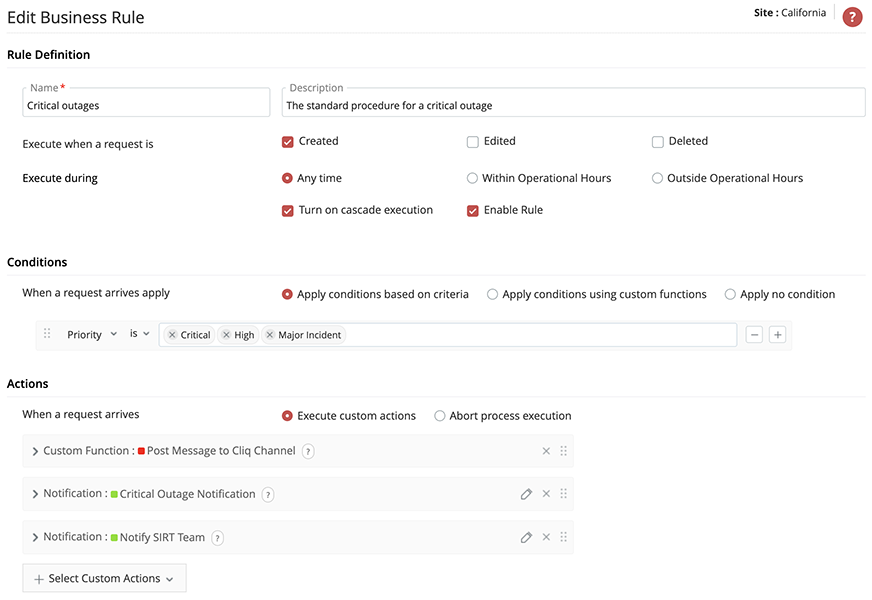Select Within Operational Hours option
Image resolution: width=872 pixels, height=600 pixels.
pyautogui.click(x=473, y=179)
